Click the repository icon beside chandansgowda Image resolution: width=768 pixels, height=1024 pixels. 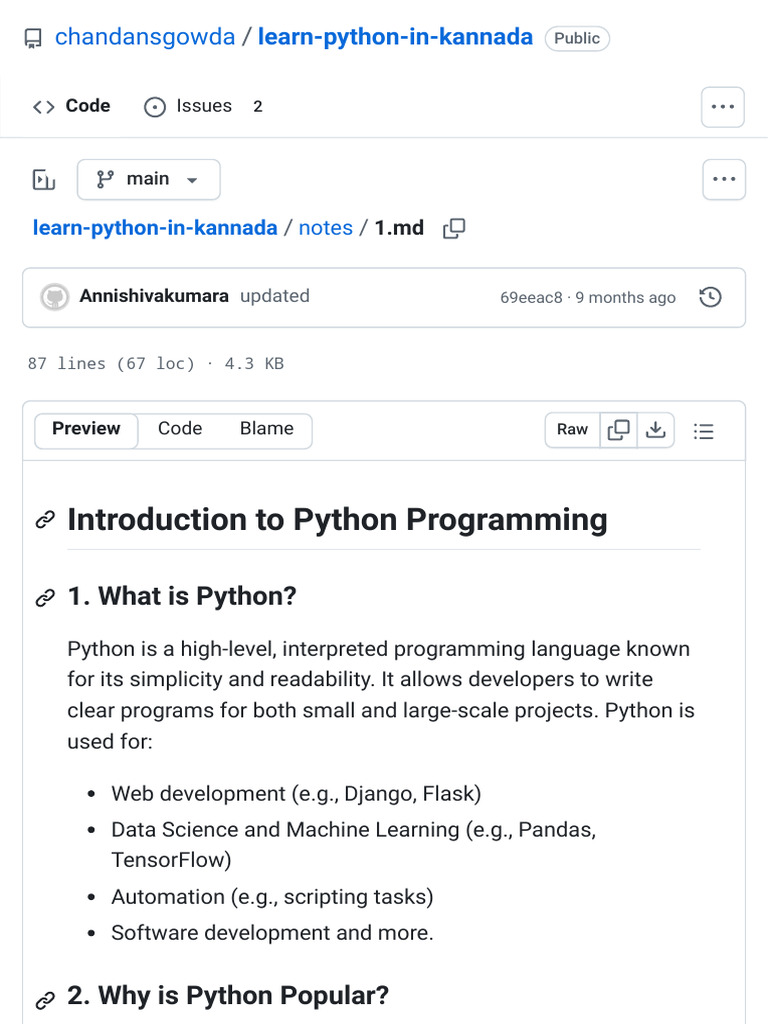(34, 38)
